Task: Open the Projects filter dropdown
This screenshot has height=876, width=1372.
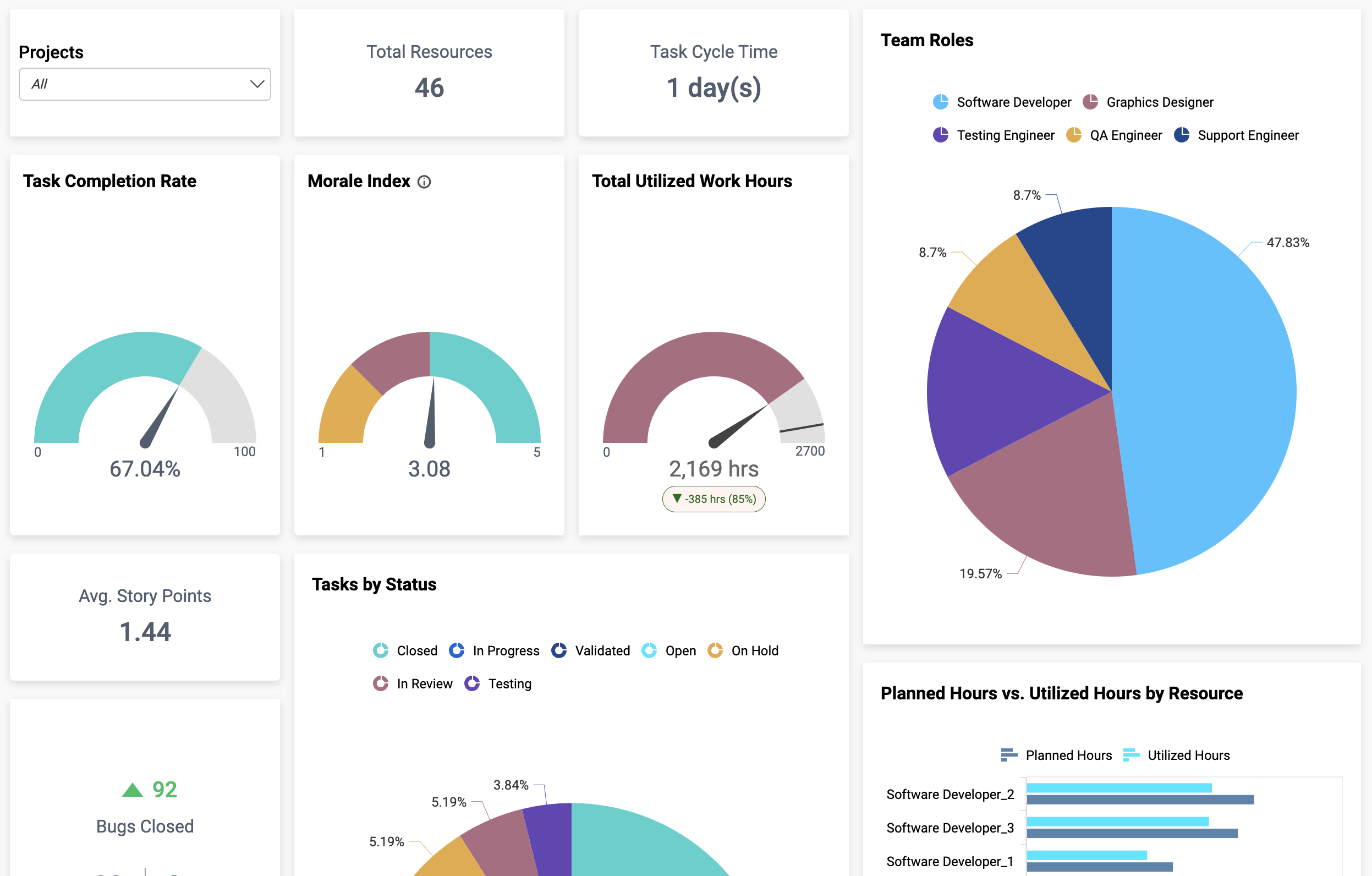Action: click(145, 84)
